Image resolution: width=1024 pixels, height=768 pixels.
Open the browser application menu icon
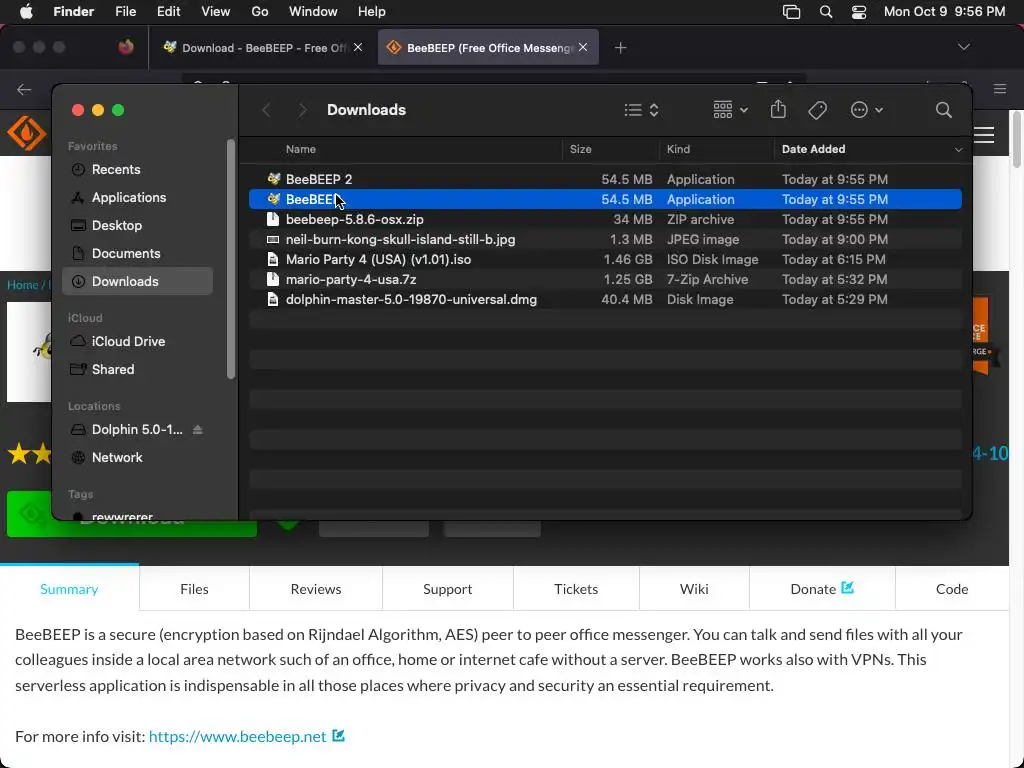[x=1000, y=89]
